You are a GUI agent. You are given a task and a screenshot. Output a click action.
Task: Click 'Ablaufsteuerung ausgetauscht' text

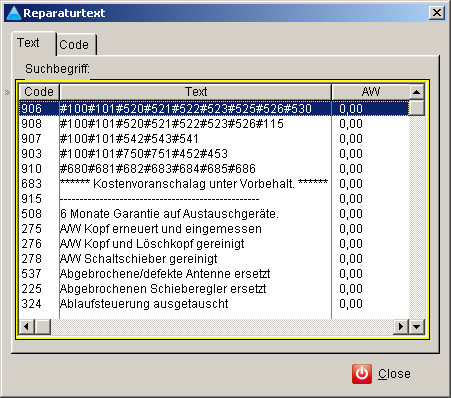144,304
